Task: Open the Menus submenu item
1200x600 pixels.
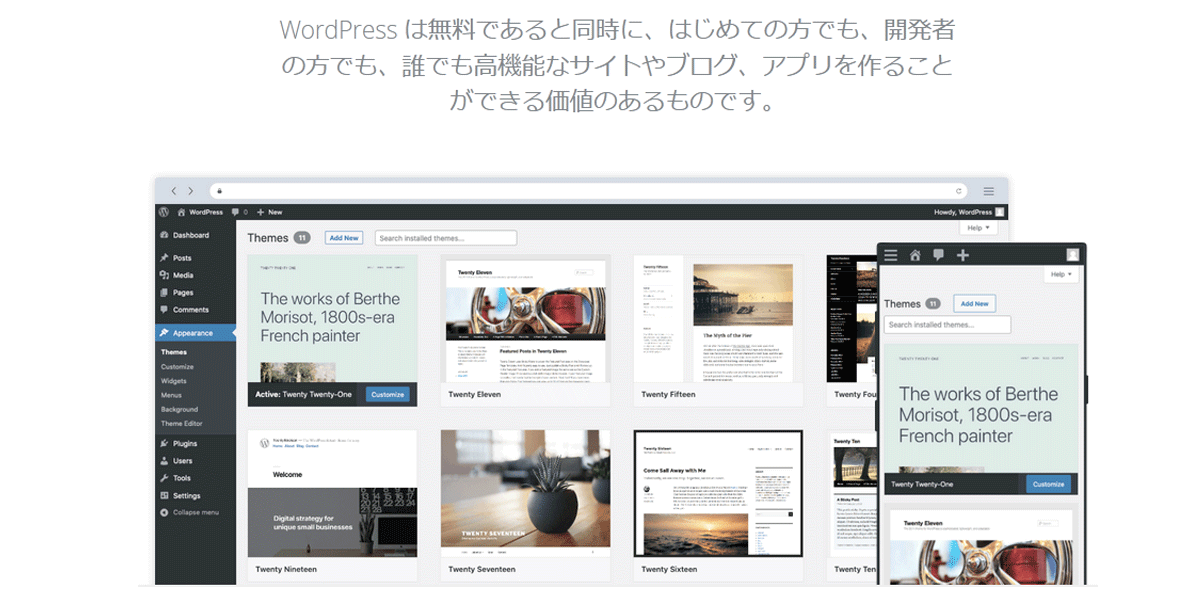Action: [171, 395]
